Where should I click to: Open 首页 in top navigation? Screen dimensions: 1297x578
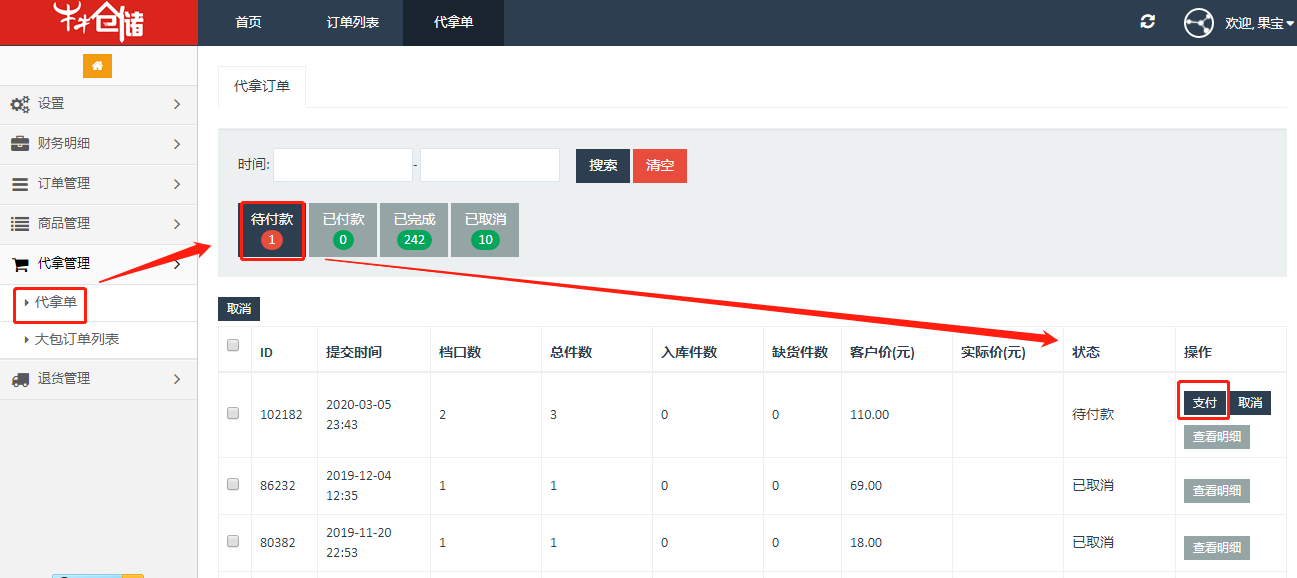point(249,22)
